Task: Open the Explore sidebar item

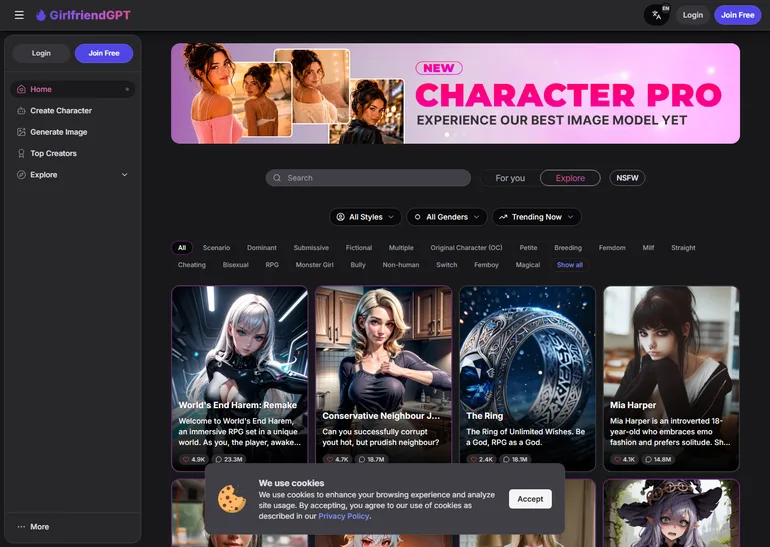Action: click(x=73, y=175)
